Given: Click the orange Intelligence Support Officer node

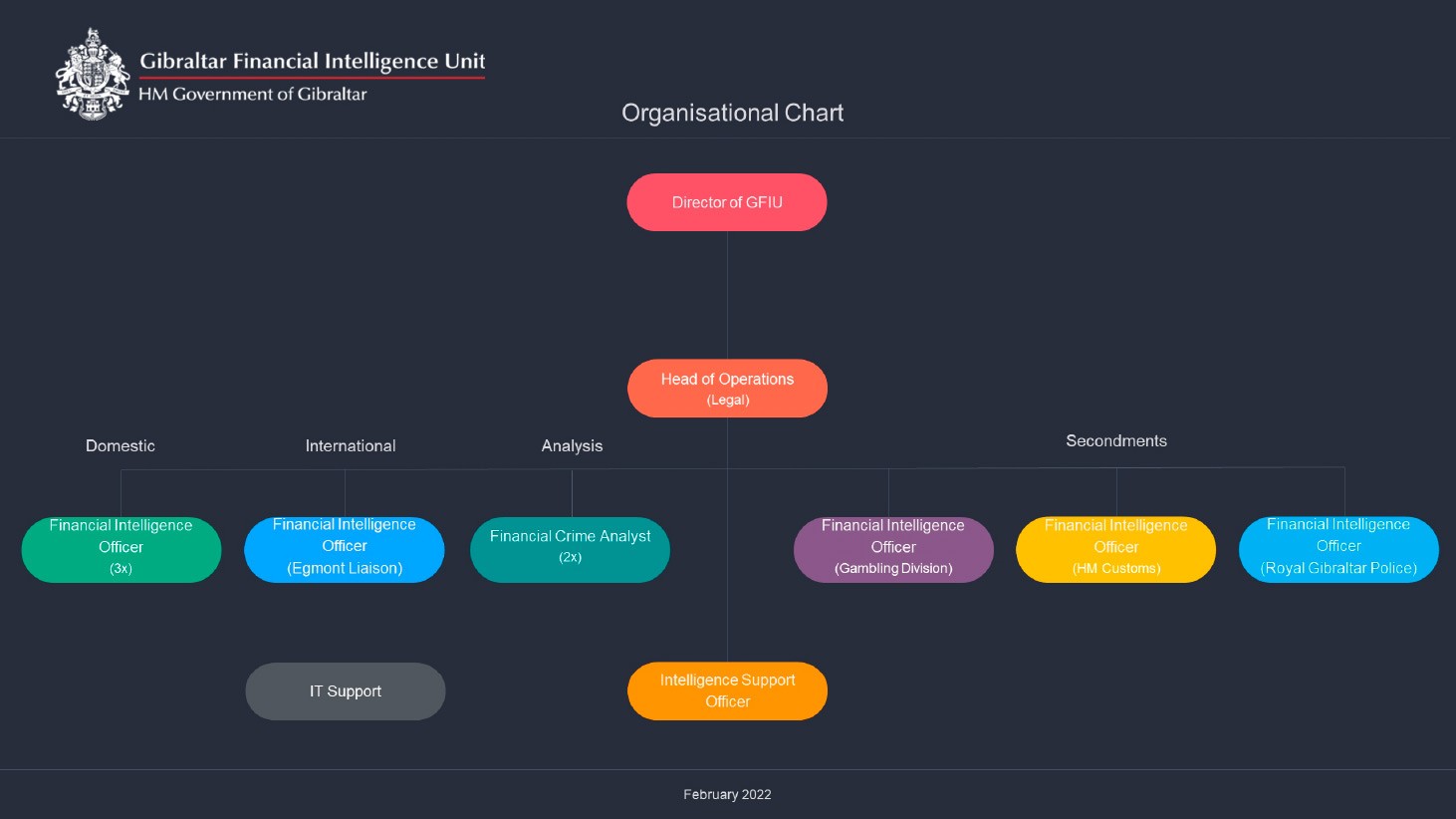Looking at the screenshot, I should click(x=727, y=691).
